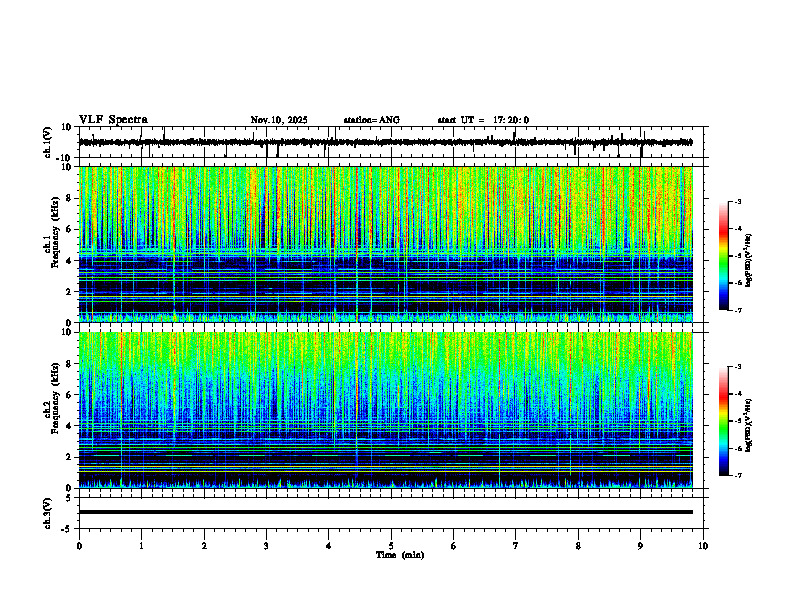
Task: Click the ch.1 spectrogram plot area
Action: point(385,244)
